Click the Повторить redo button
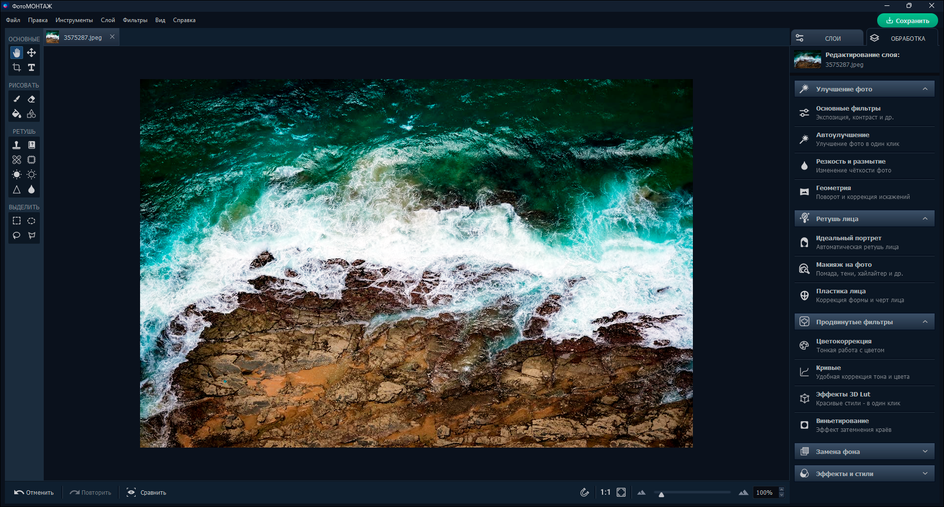944x507 pixels. pyautogui.click(x=90, y=493)
